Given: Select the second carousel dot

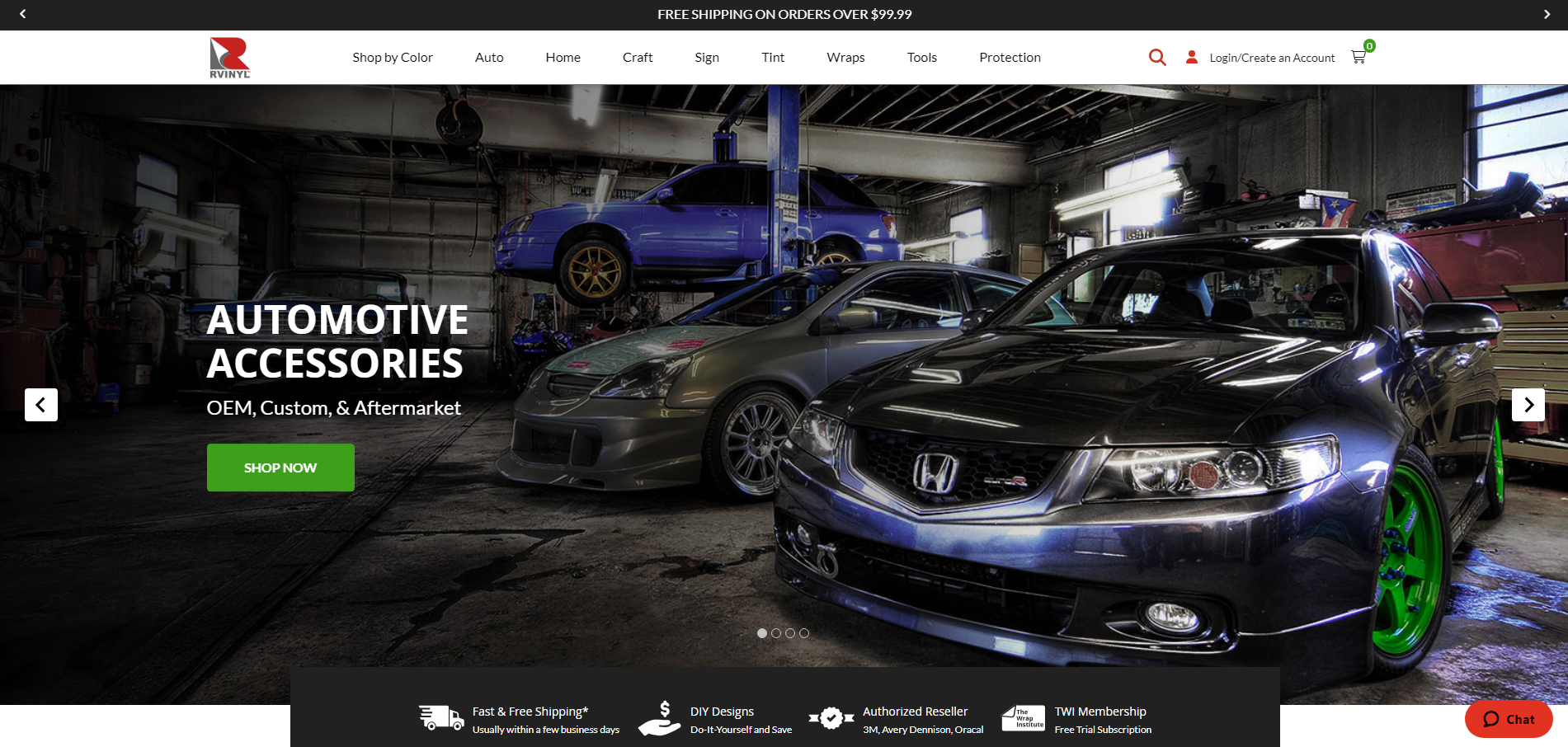Looking at the screenshot, I should tap(776, 633).
